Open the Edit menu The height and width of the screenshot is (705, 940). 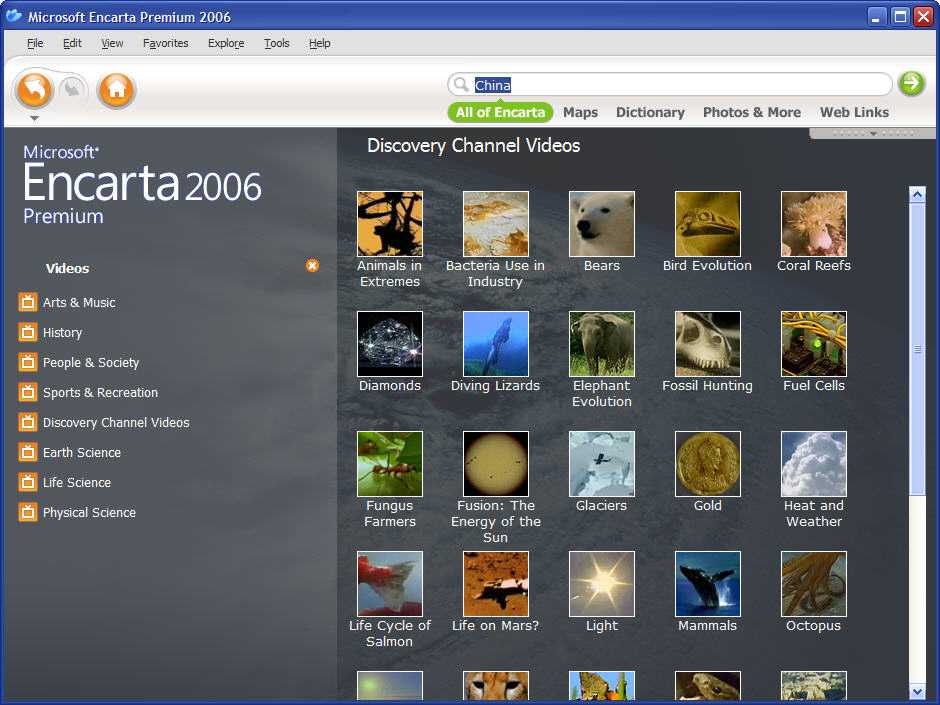point(72,43)
